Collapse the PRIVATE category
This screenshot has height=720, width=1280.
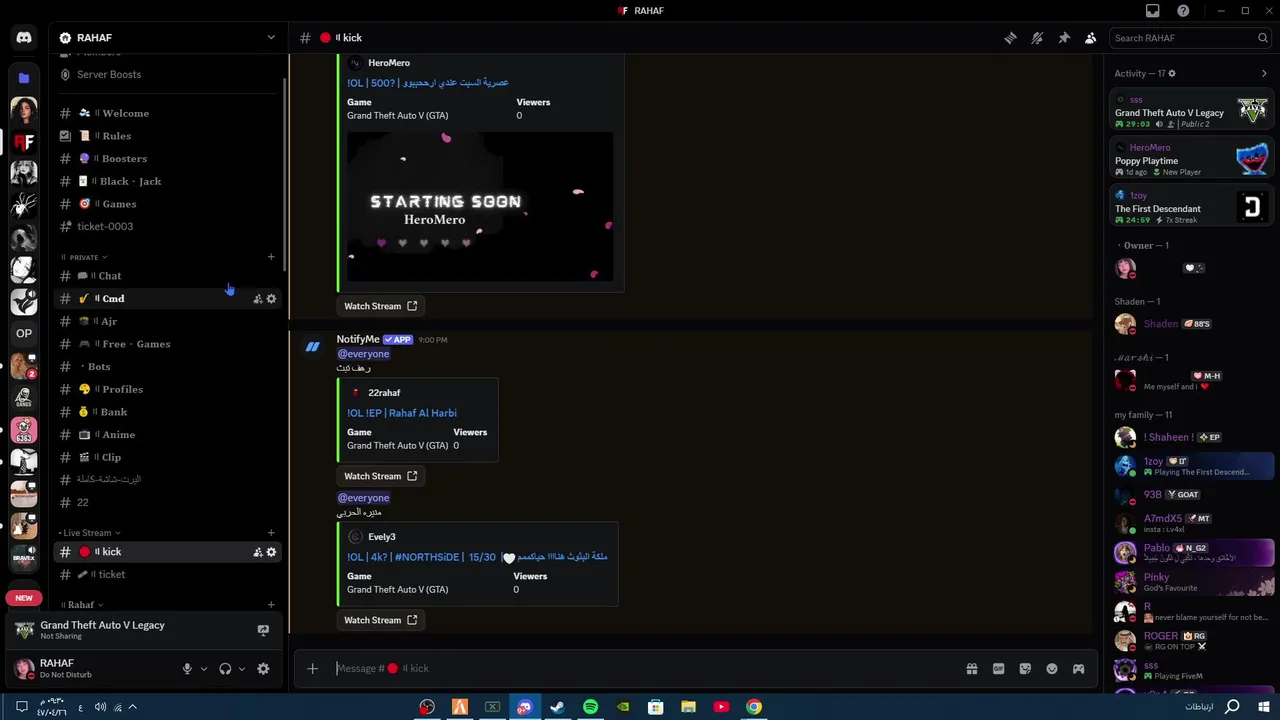84,257
